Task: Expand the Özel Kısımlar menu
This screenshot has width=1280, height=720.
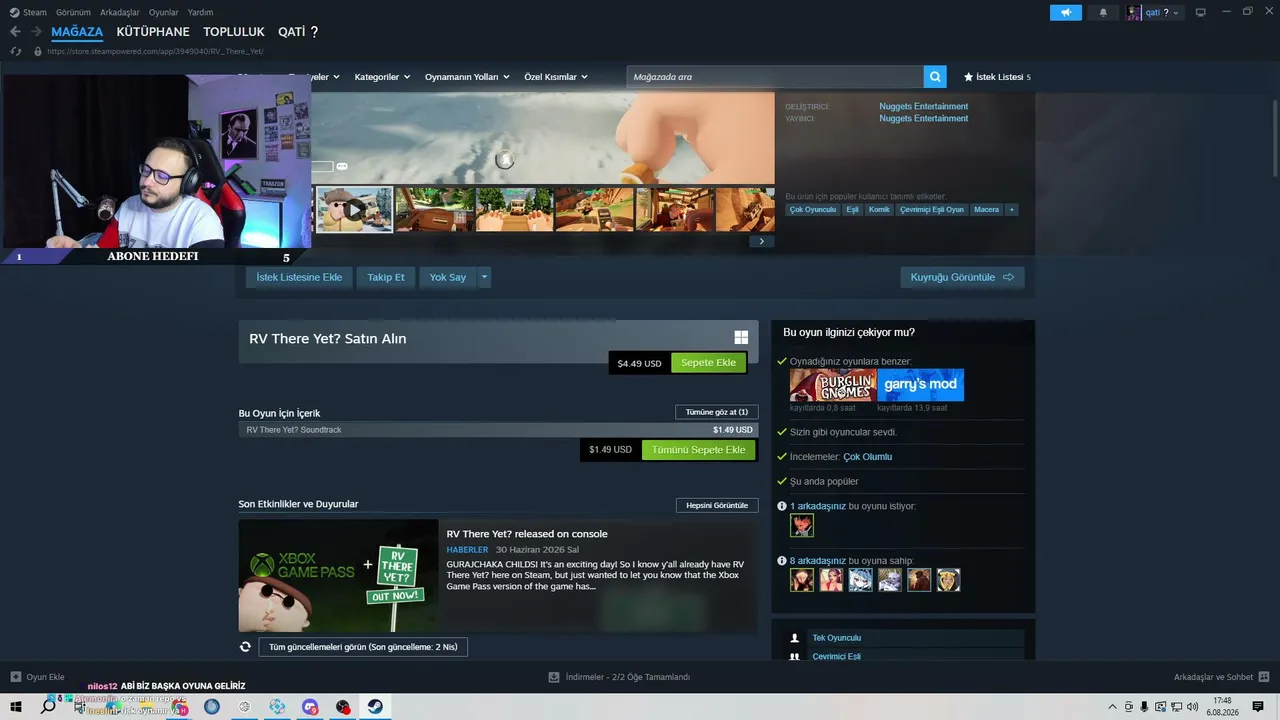Action: (556, 77)
